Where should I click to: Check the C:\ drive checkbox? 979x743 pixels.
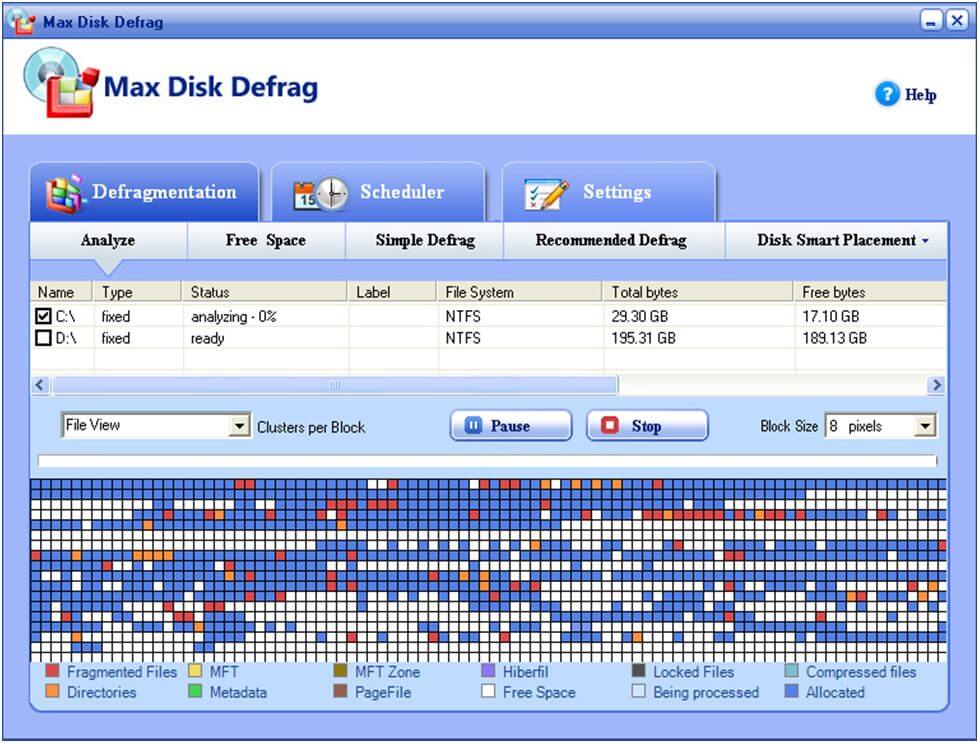point(43,316)
